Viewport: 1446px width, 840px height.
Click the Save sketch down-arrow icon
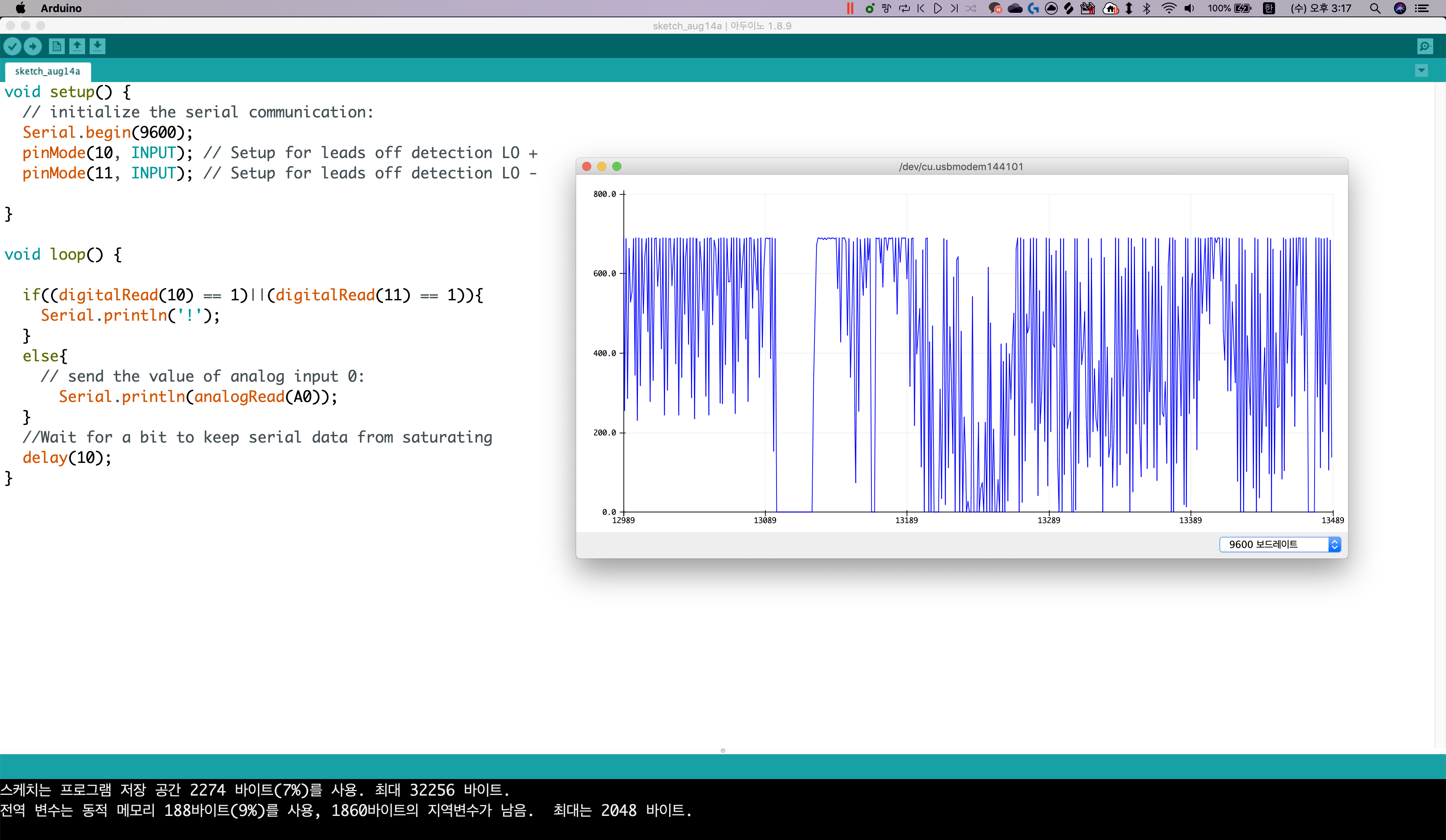pos(98,46)
